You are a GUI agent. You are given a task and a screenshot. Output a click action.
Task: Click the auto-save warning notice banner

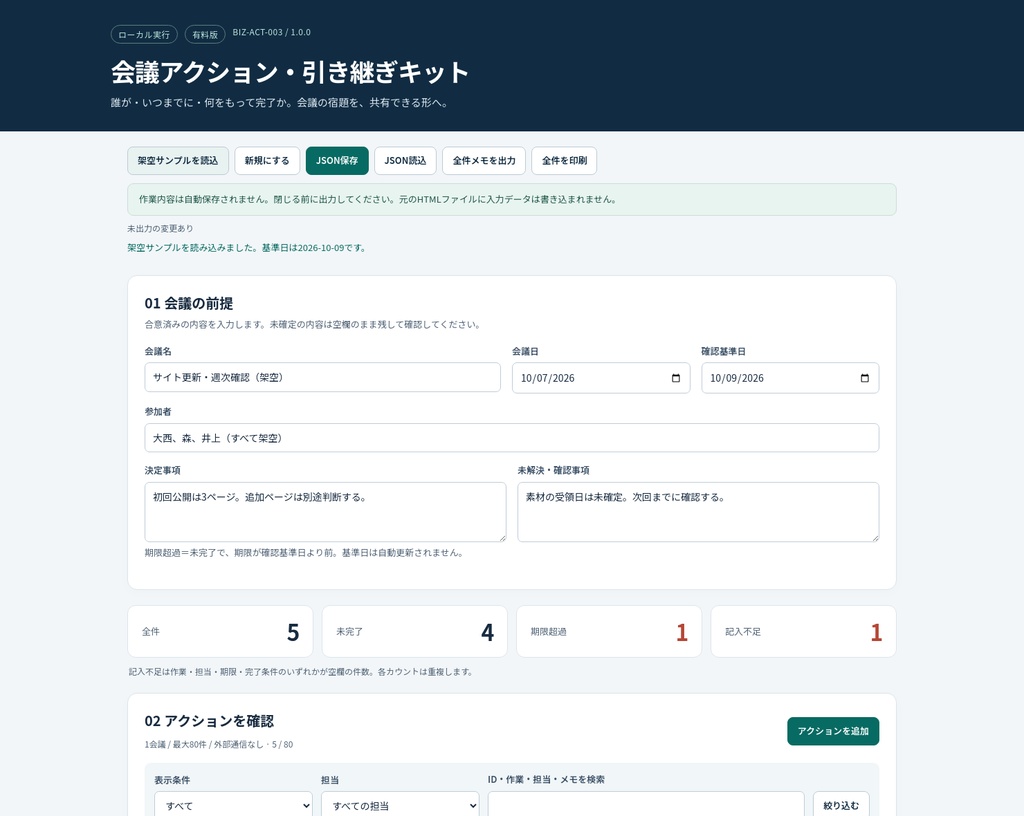(x=511, y=200)
